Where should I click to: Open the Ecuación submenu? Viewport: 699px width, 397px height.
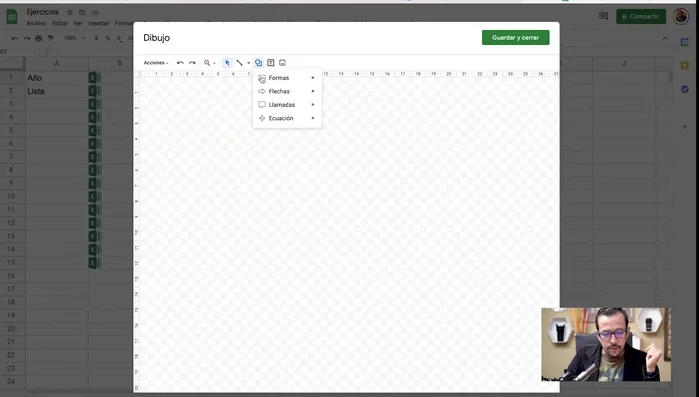coord(287,118)
